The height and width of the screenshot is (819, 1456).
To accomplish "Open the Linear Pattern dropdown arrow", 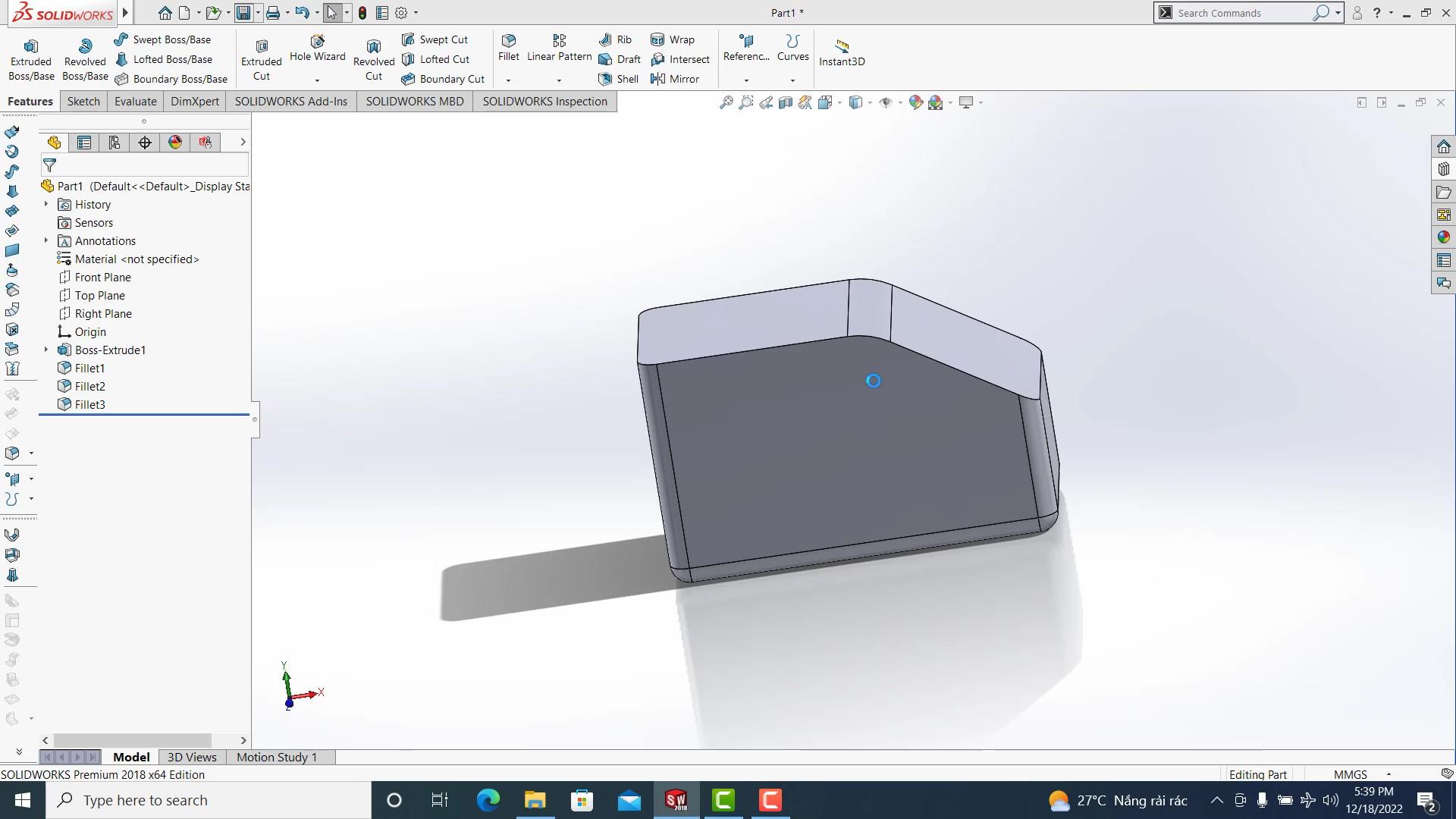I will pos(559,80).
